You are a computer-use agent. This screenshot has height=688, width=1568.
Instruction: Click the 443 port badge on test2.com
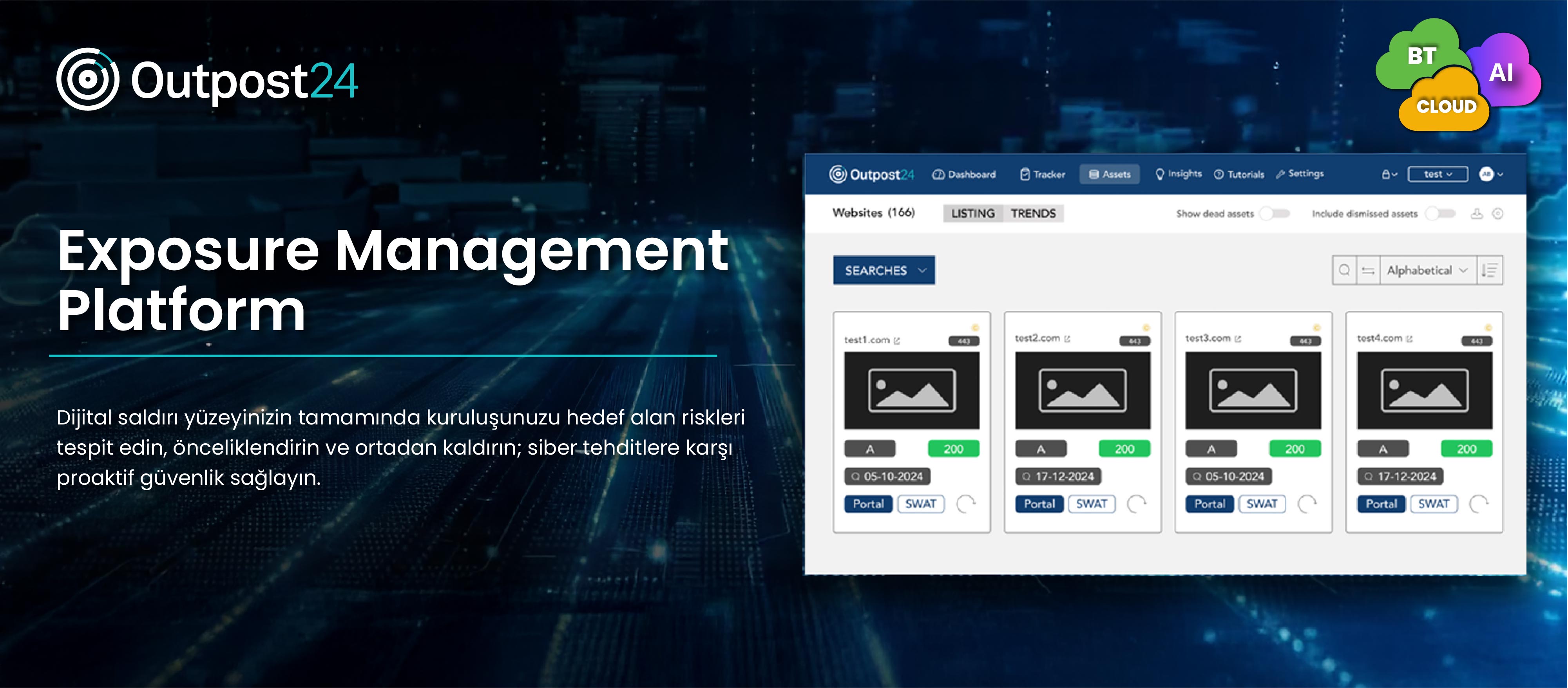click(1135, 341)
